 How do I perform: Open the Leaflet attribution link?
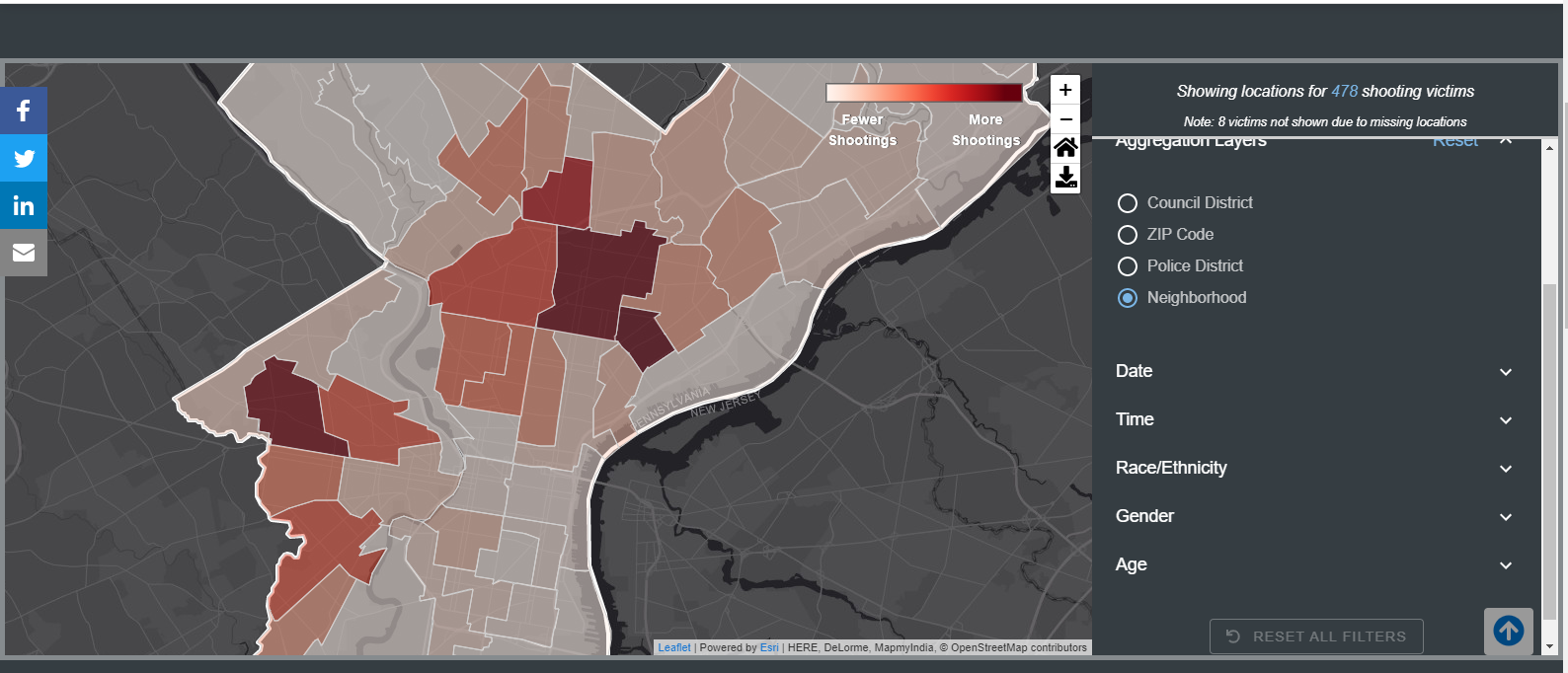[x=674, y=647]
